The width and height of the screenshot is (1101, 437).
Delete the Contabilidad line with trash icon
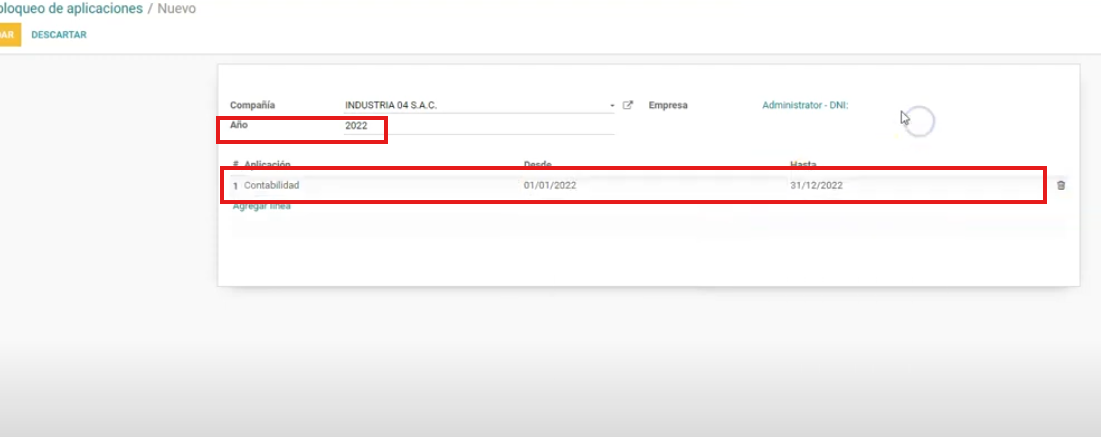[x=1061, y=185]
